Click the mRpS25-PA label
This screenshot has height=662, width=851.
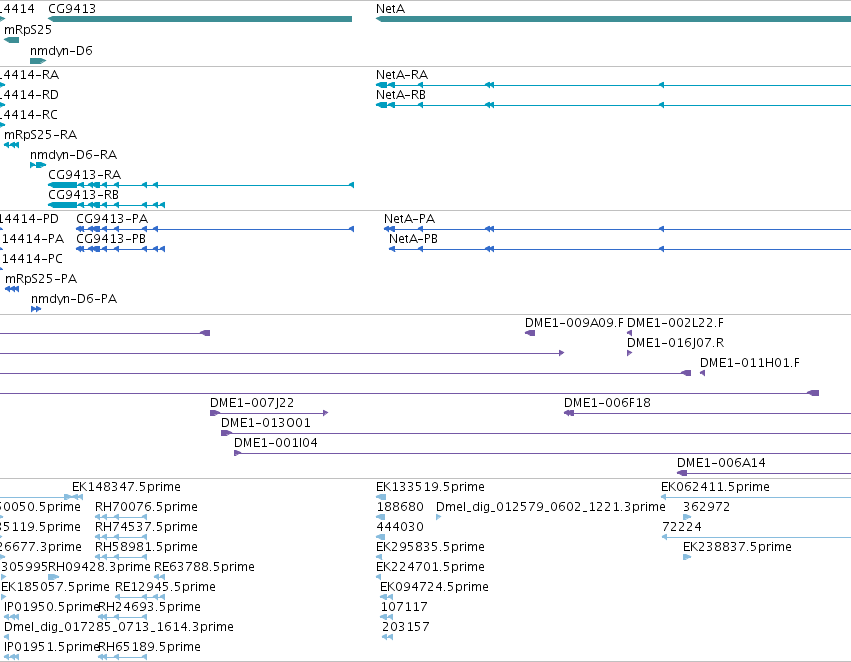click(41, 278)
